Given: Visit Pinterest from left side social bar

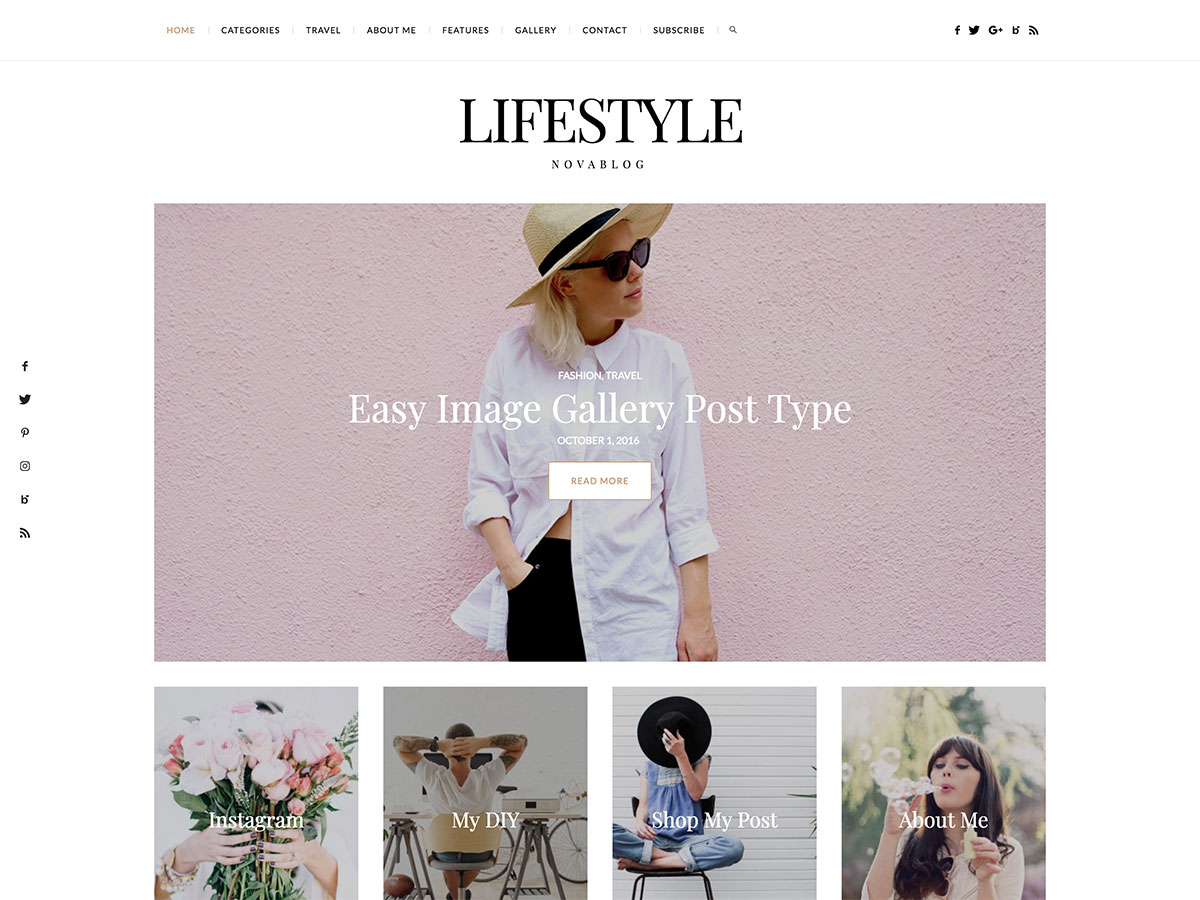Looking at the screenshot, I should point(25,433).
